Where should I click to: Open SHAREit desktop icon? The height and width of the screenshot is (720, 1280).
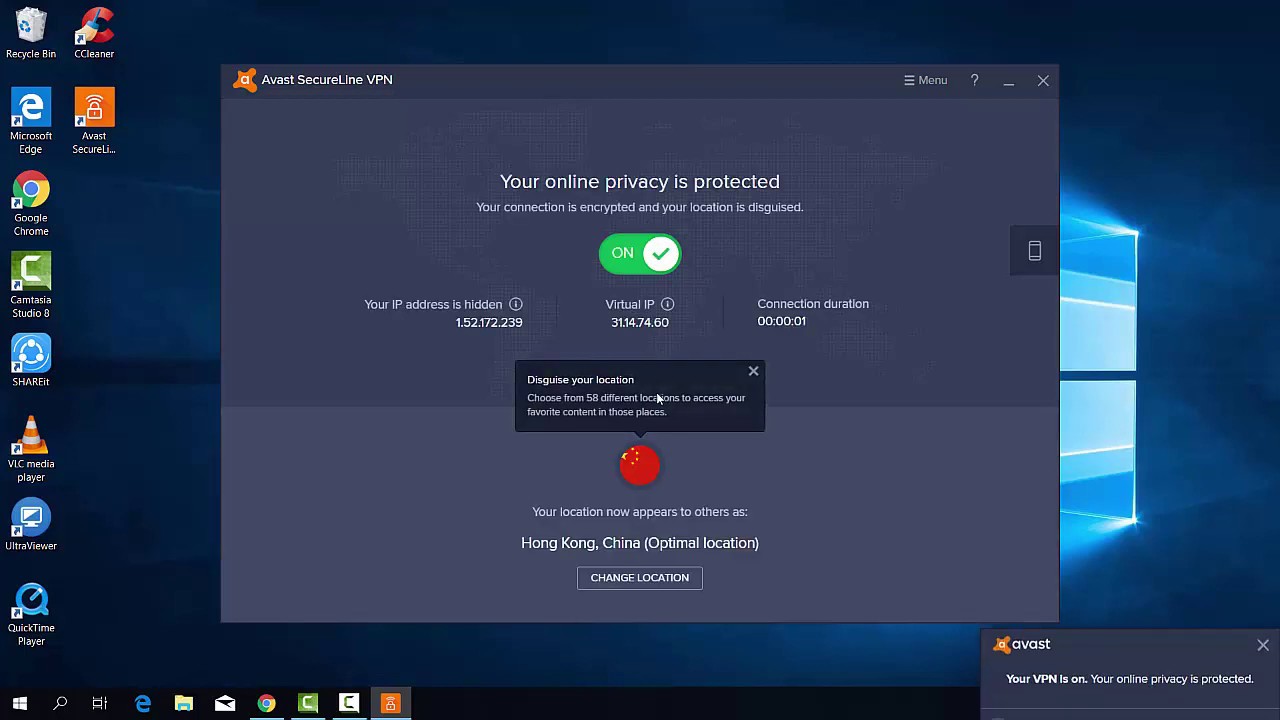(x=31, y=361)
